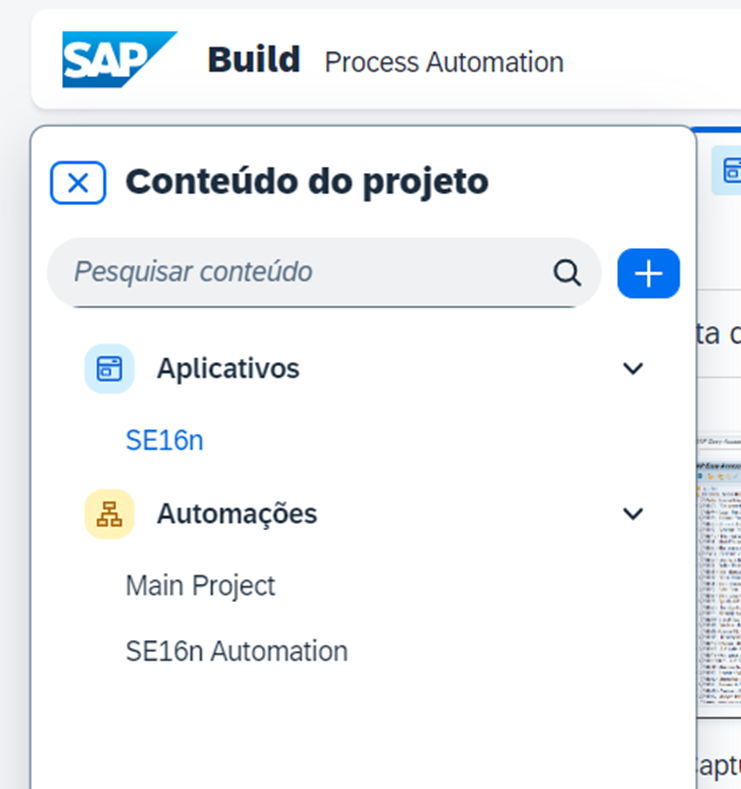Click the Aplicativos section label

click(x=228, y=368)
